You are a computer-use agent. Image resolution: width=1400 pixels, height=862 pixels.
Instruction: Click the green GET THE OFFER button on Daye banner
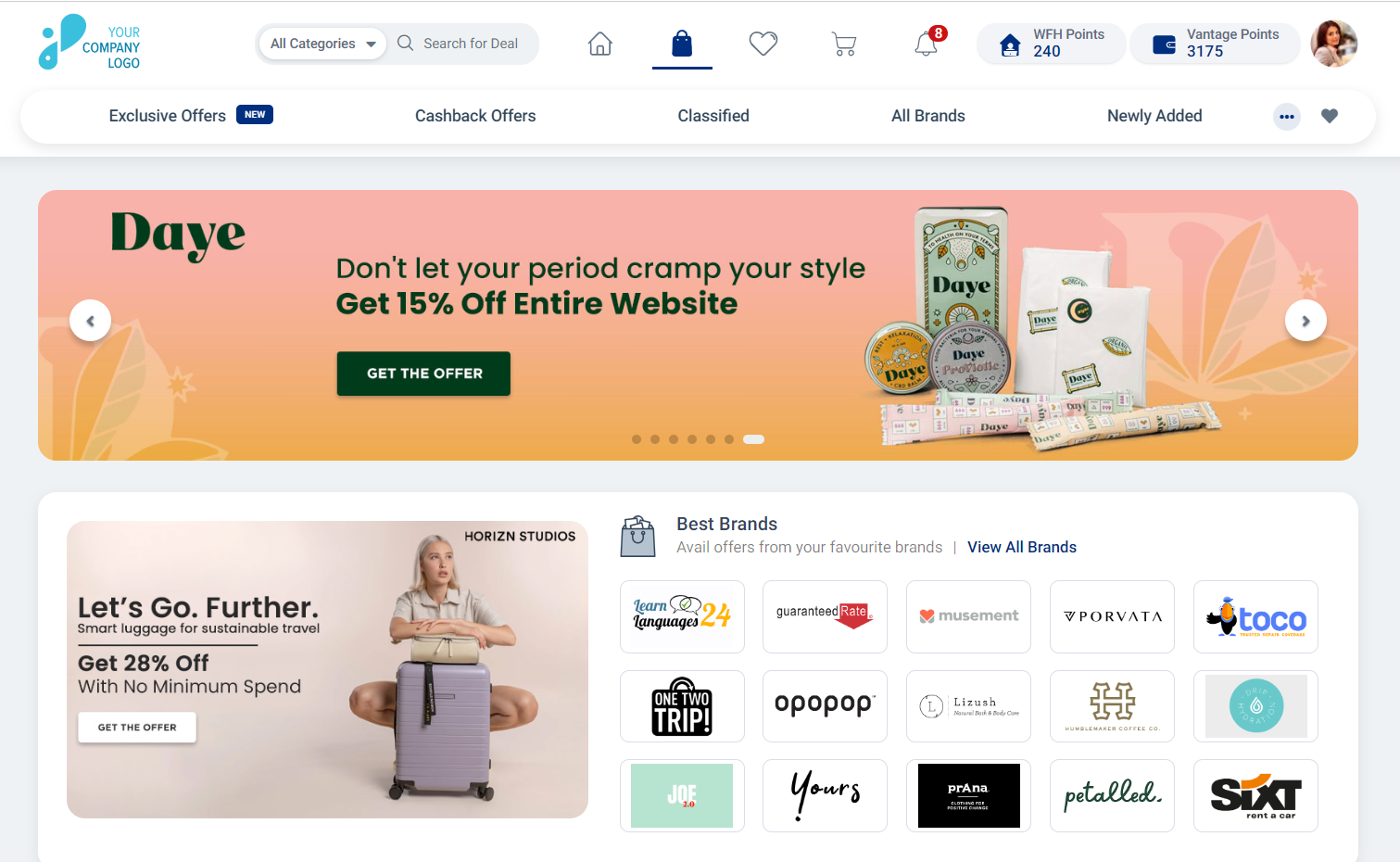(423, 374)
